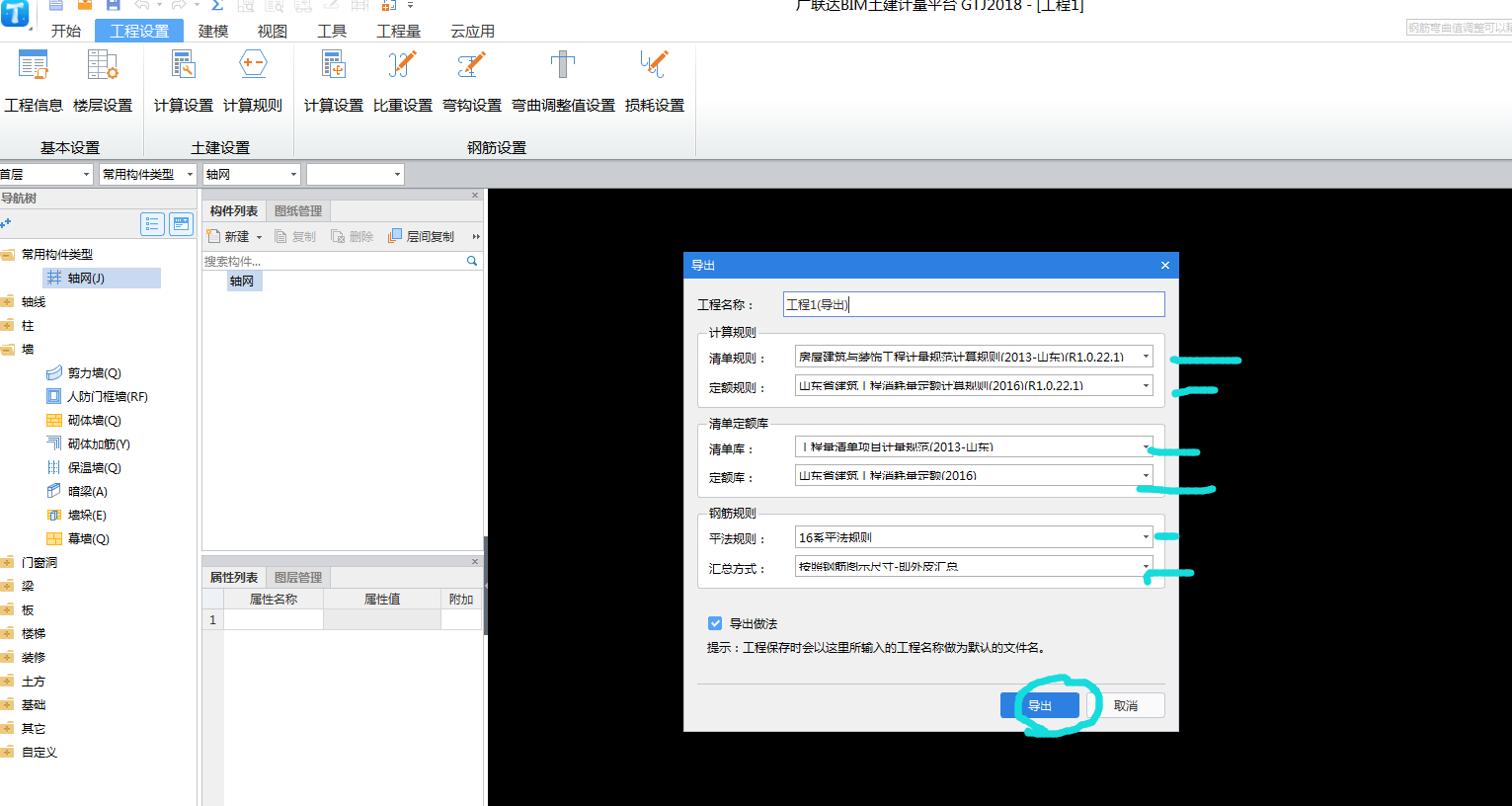
Task: Click the 工程名称 input field
Action: [x=974, y=304]
